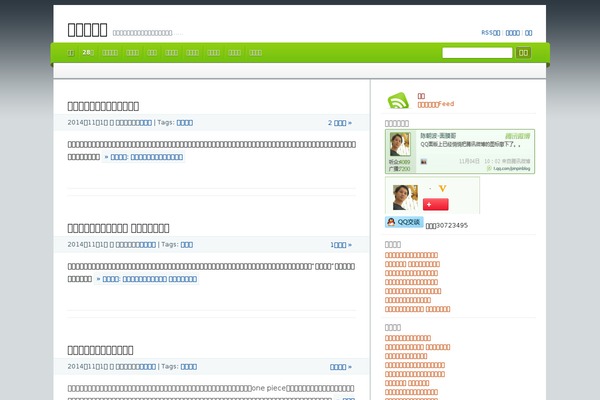This screenshot has height=400, width=600.
Task: Start a chat with the QQ penguin button
Action: (x=404, y=222)
